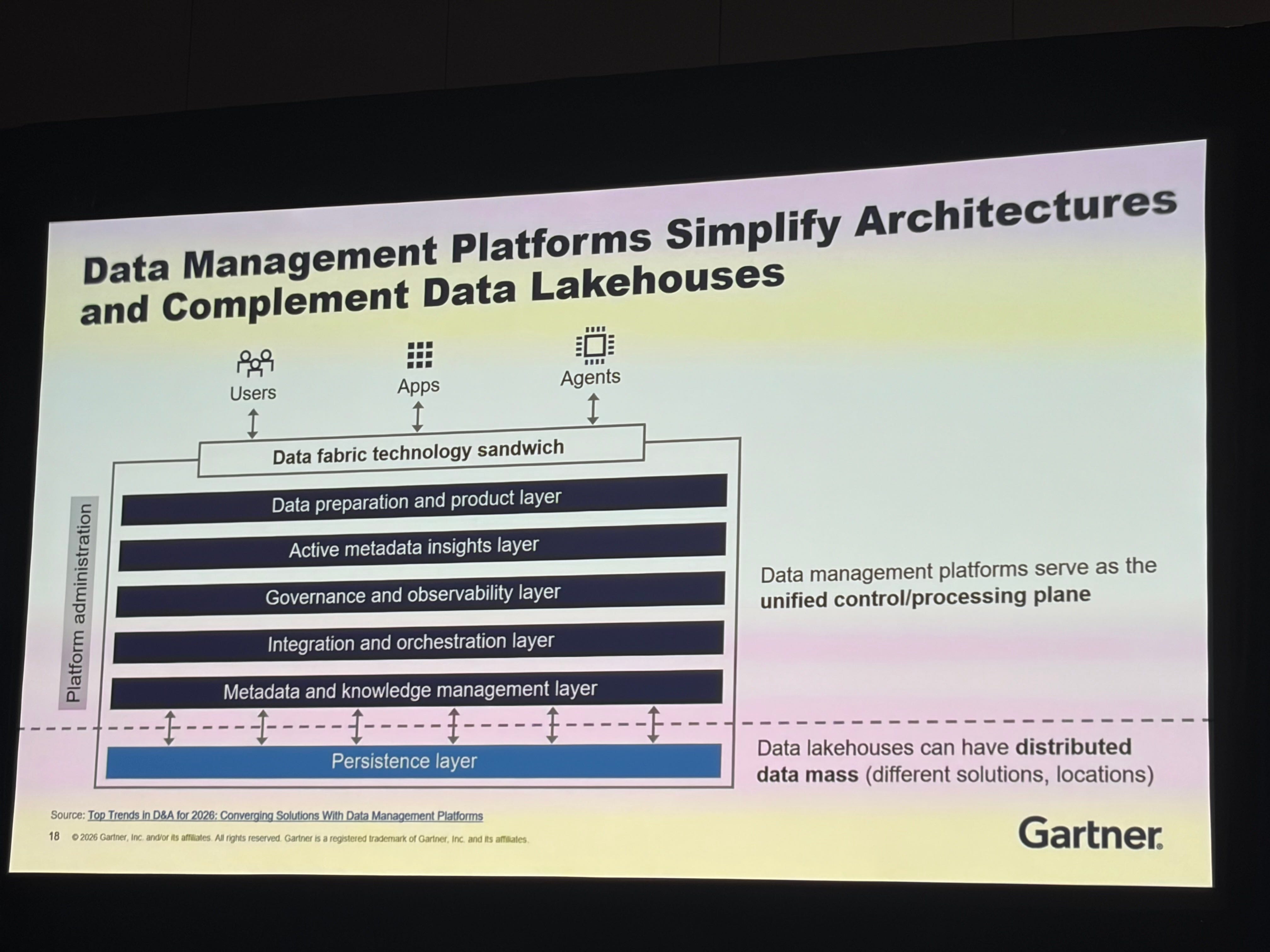This screenshot has width=1270, height=952.
Task: Click the Agents chip icon
Action: 595,345
